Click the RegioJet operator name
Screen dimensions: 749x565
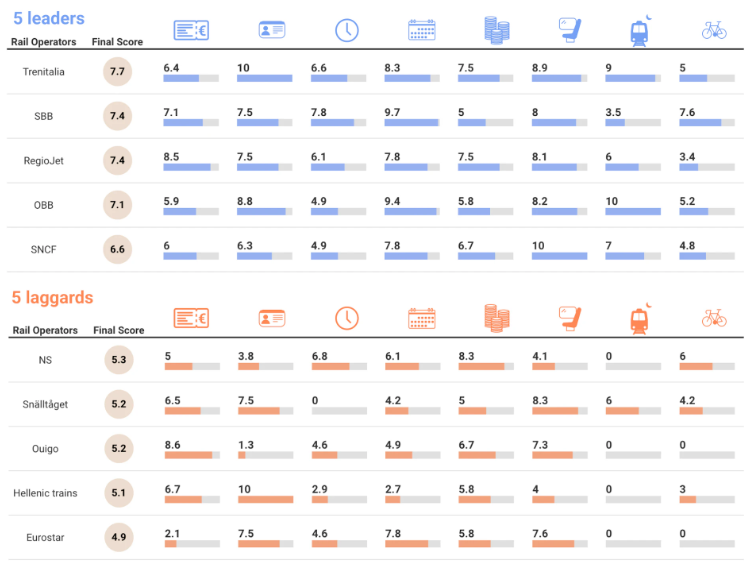click(x=44, y=160)
